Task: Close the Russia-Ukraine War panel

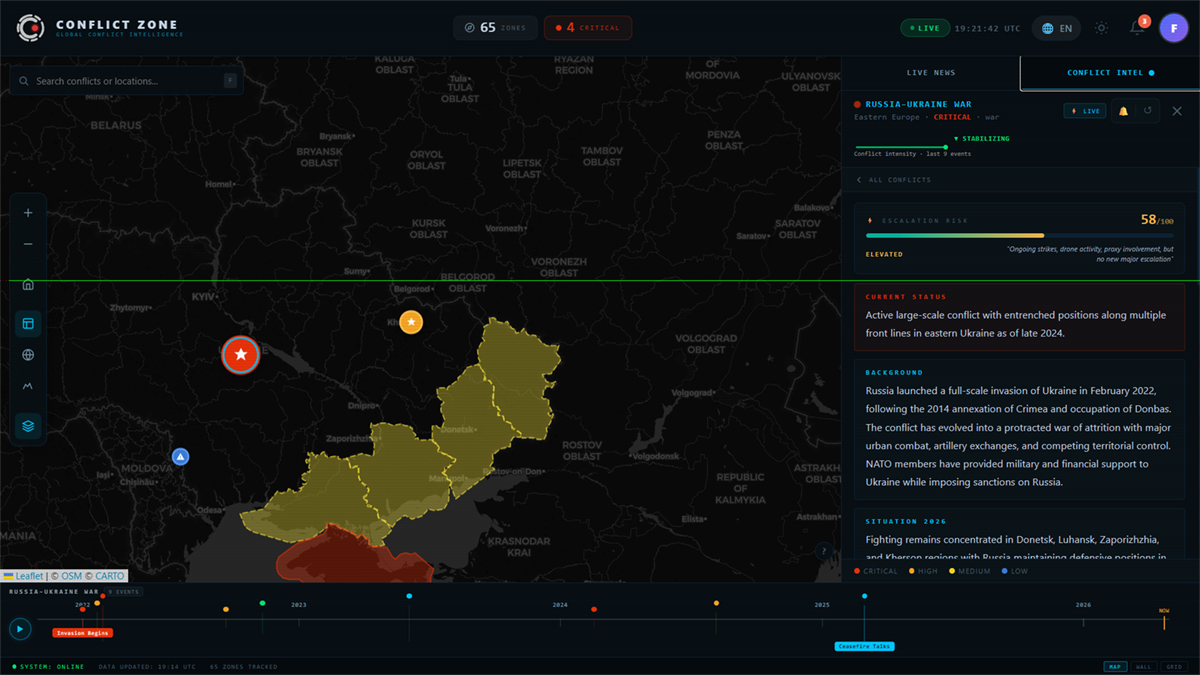Action: click(1177, 111)
